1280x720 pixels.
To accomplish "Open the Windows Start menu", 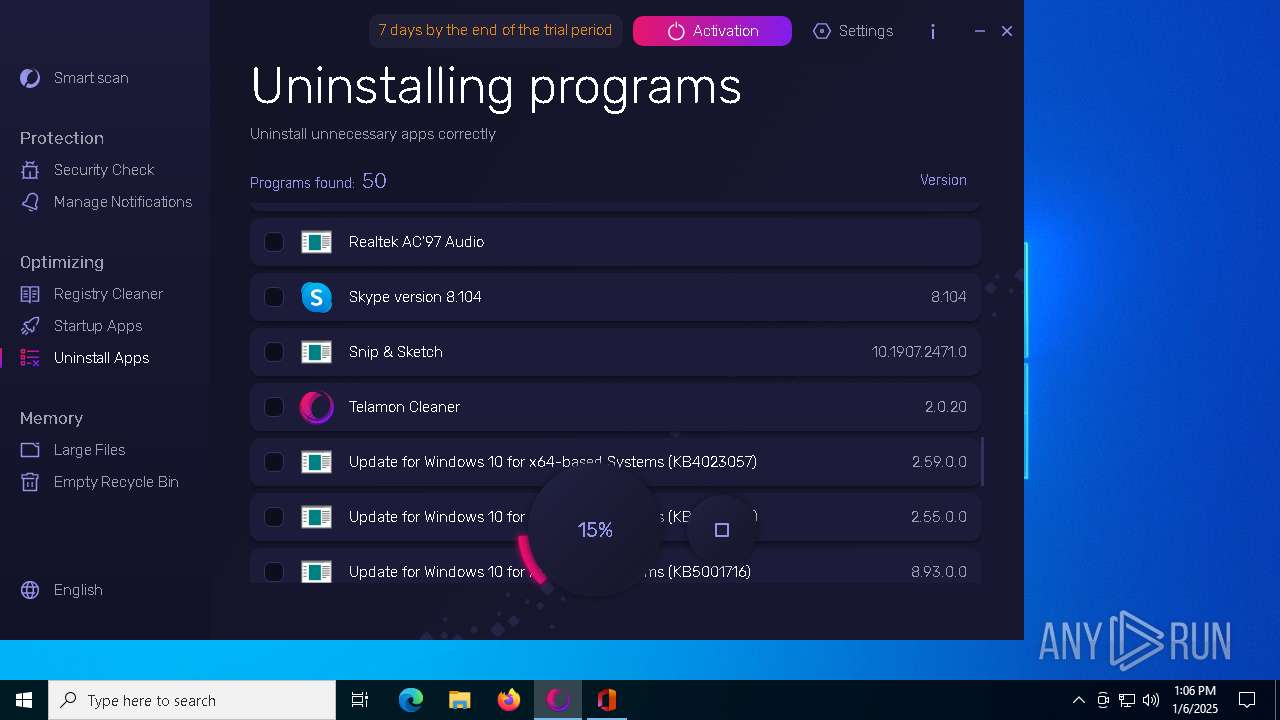I will point(24,700).
